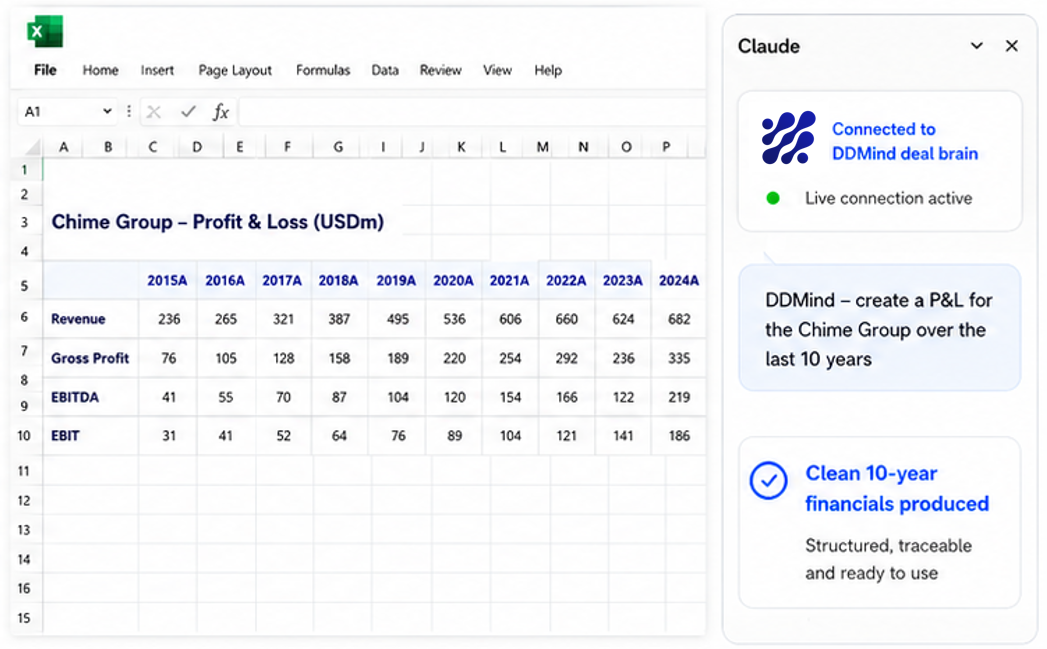Click inside the formula bar input field
The width and height of the screenshot is (1047, 649).
point(471,112)
